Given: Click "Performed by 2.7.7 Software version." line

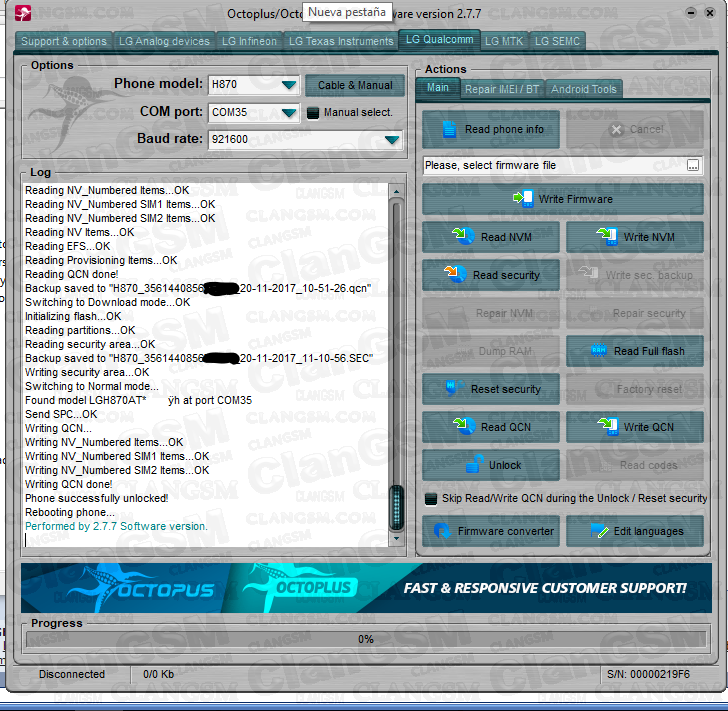Looking at the screenshot, I should click(x=116, y=526).
